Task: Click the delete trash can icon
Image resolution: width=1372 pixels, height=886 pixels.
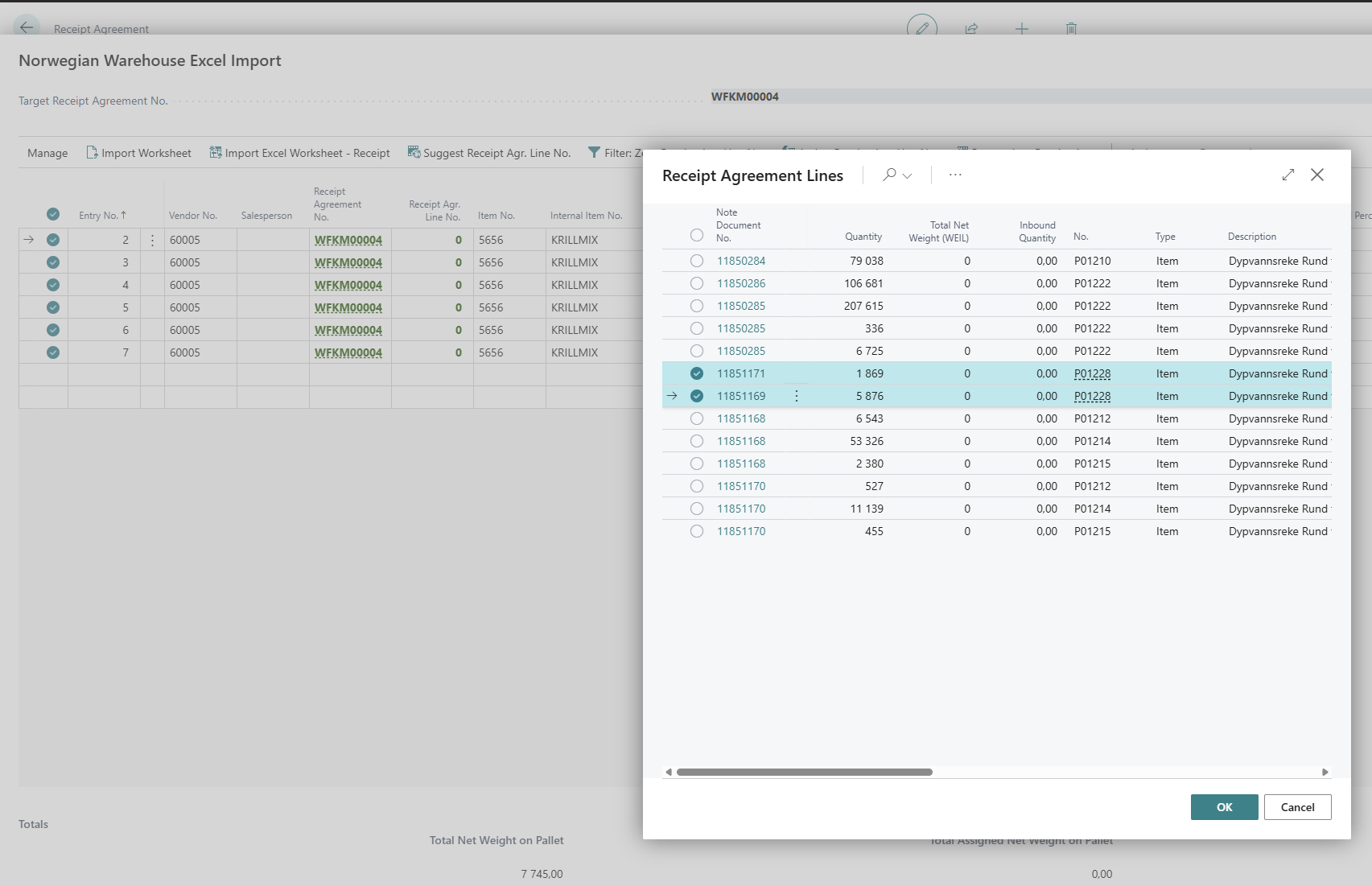Action: pos(1071,28)
